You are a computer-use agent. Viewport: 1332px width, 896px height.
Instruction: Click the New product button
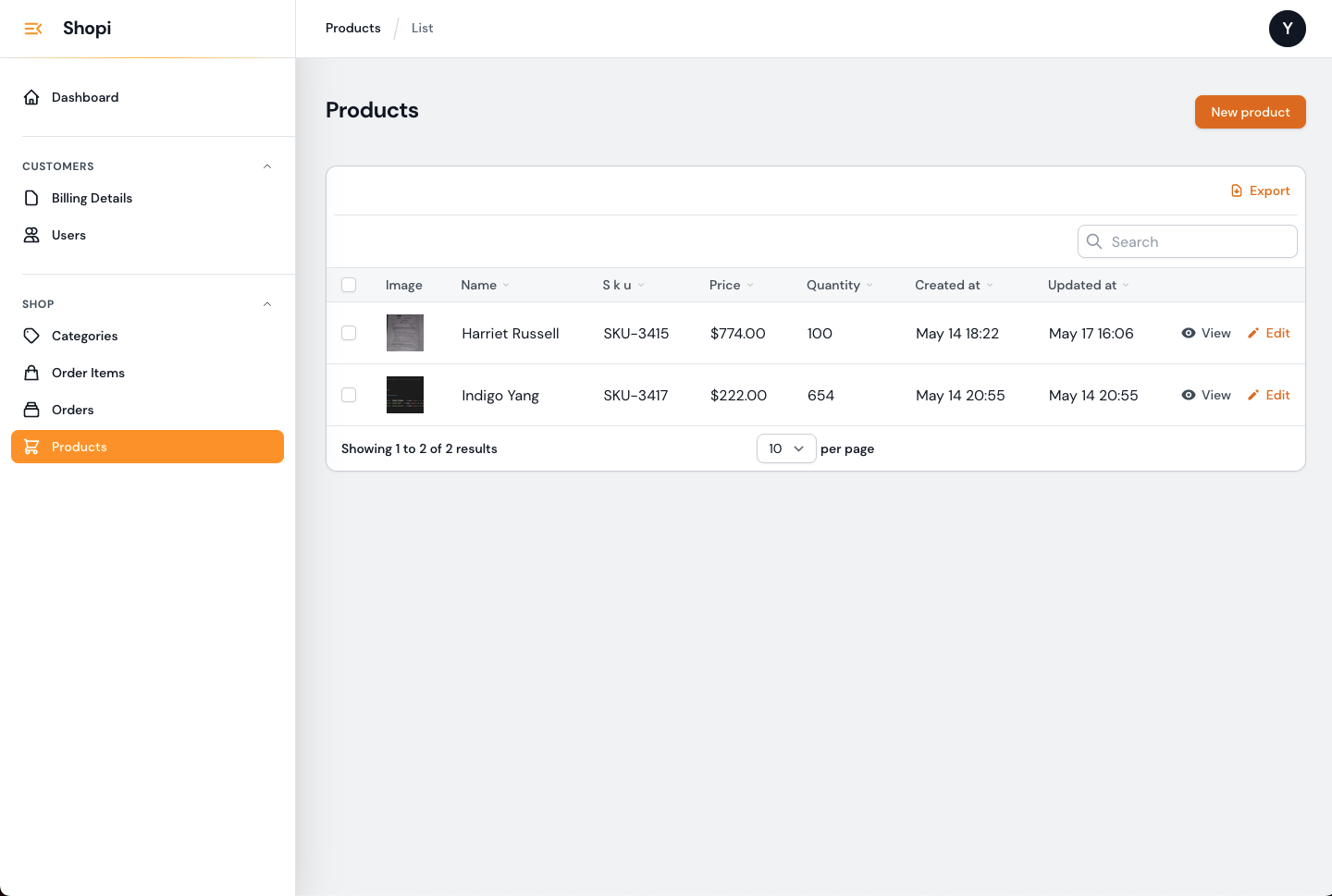point(1250,112)
